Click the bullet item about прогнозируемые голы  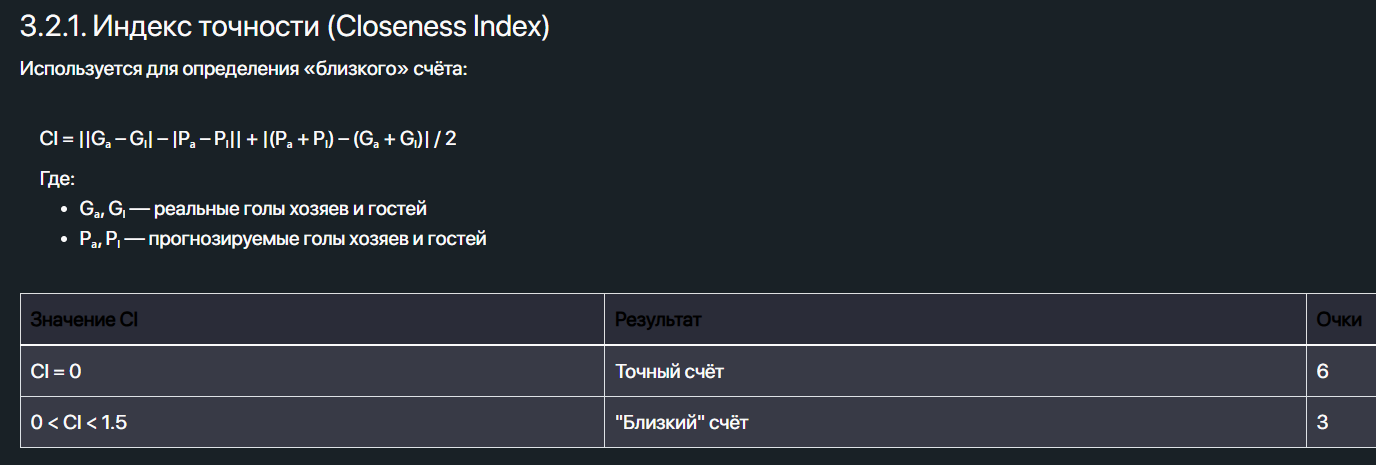pyautogui.click(x=283, y=239)
